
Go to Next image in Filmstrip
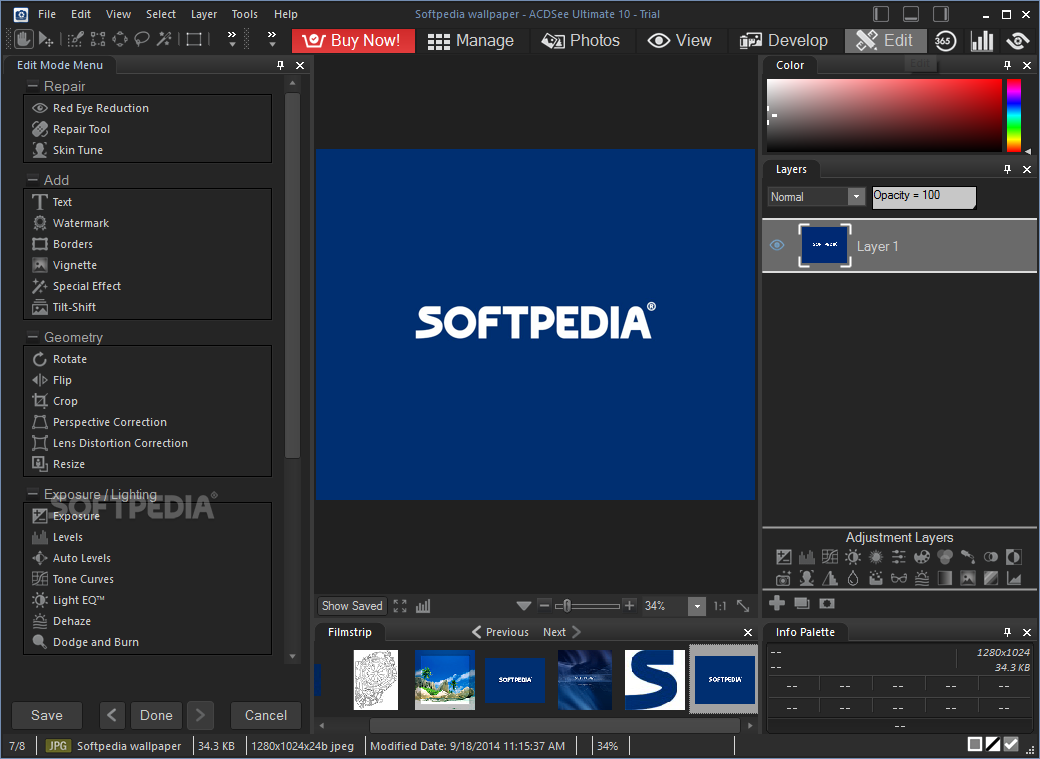[562, 632]
